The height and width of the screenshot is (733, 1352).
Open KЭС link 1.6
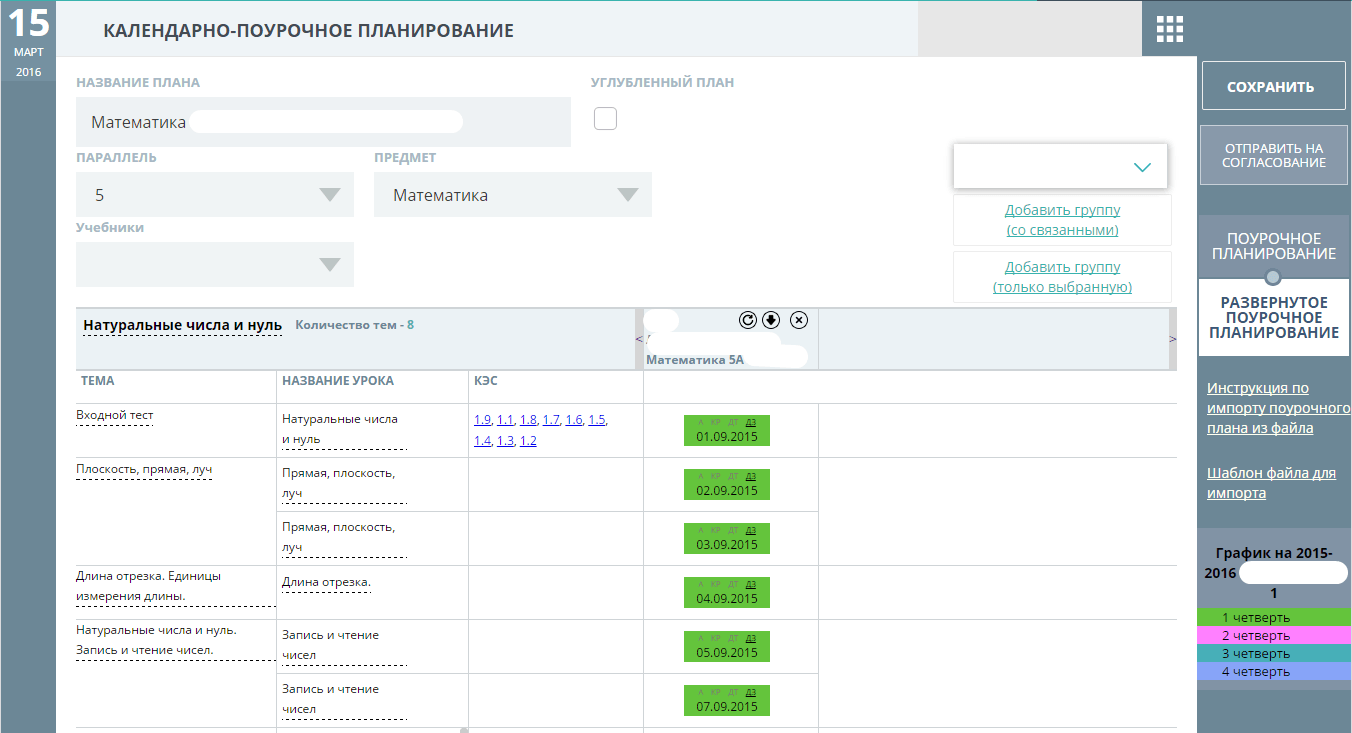click(x=575, y=420)
